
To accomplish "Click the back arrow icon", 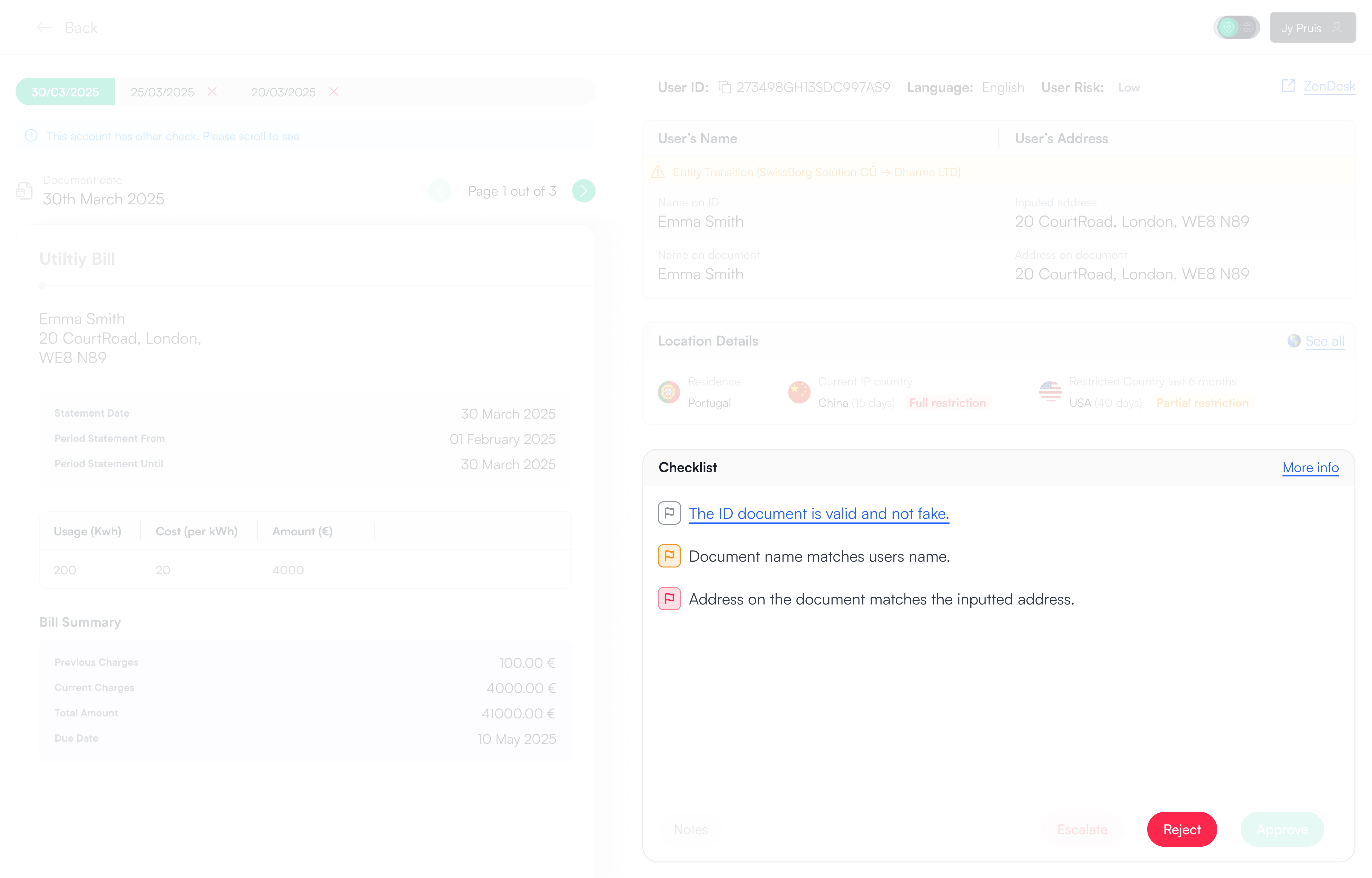I will coord(45,27).
